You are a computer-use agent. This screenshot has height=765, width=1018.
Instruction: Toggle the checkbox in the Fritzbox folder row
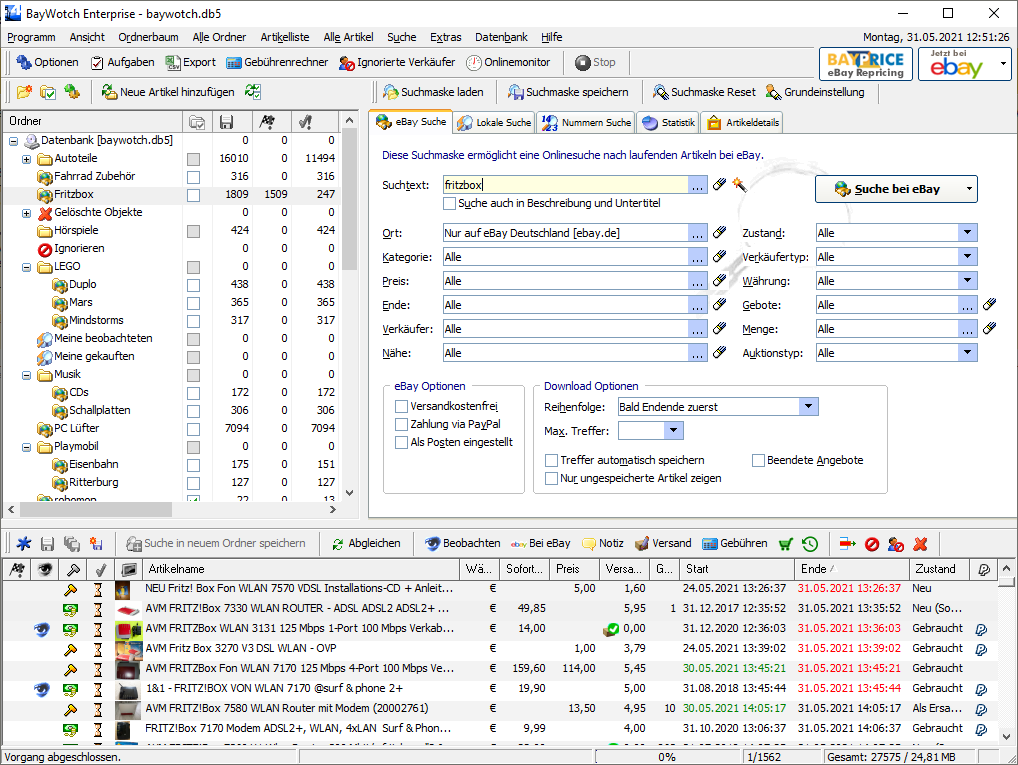[193, 195]
